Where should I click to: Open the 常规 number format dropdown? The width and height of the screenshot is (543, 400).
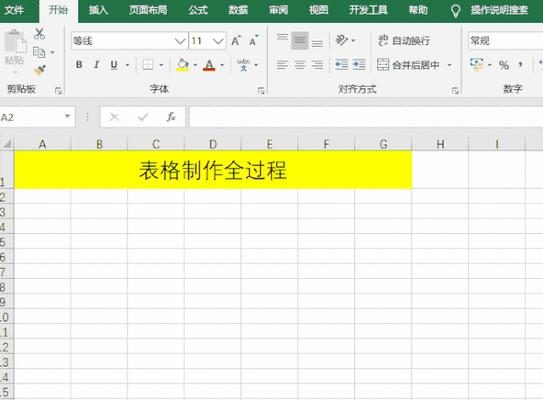pos(505,41)
